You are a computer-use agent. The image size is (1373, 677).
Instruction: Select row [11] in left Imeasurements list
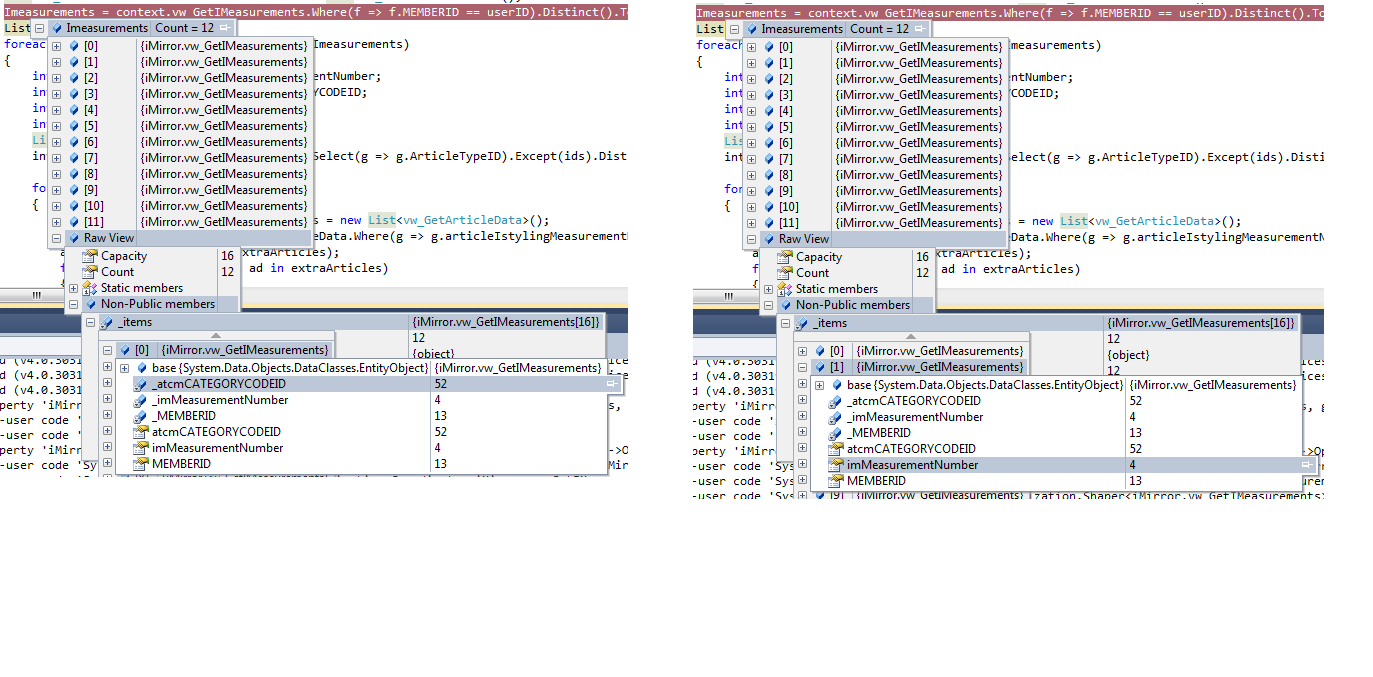(180, 222)
